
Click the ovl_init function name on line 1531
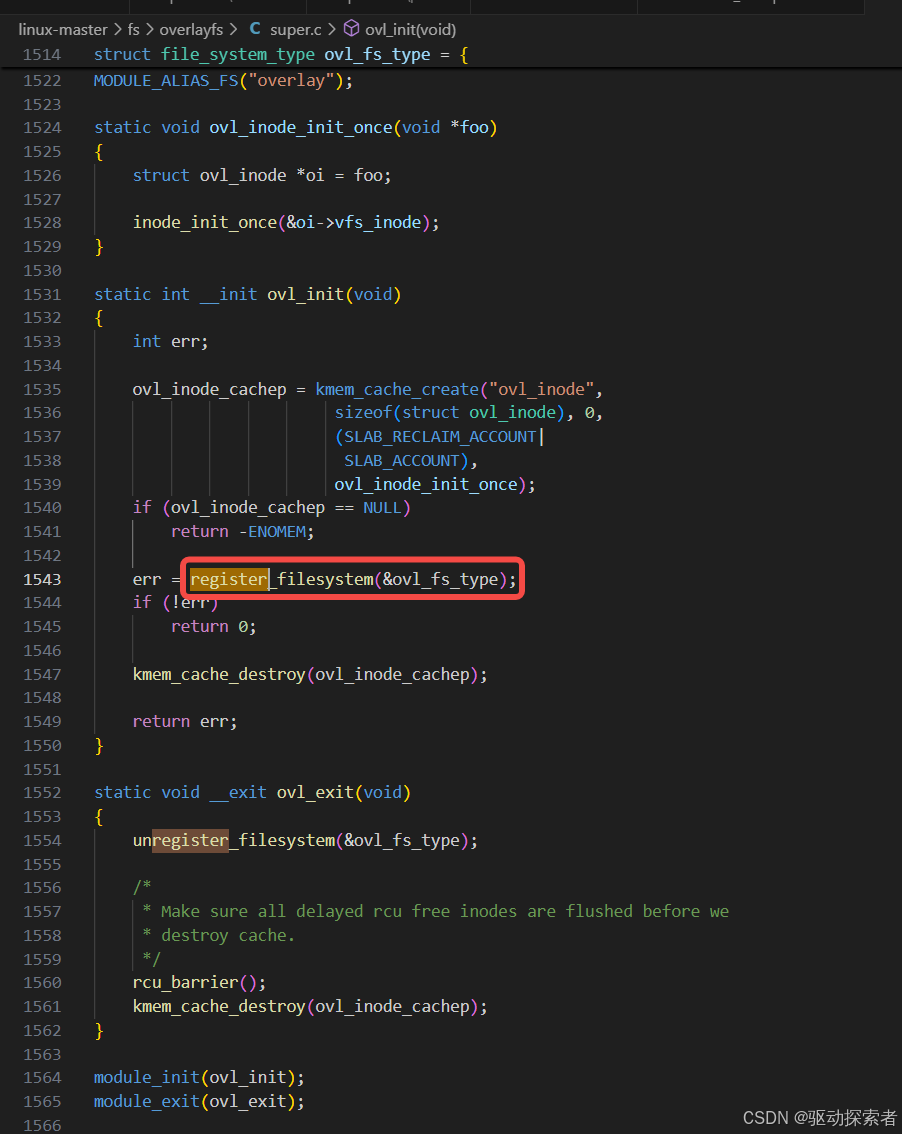click(305, 294)
